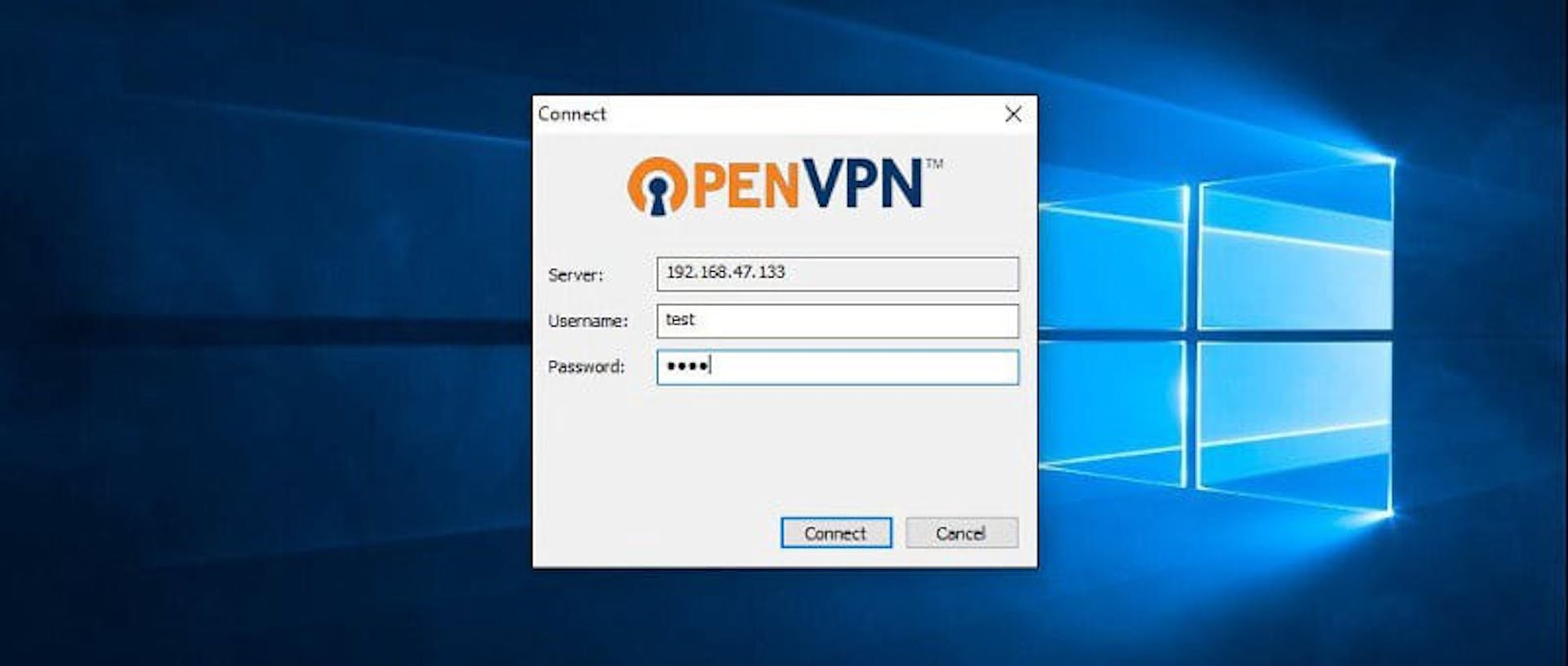Place cursor in the Password field
This screenshot has width=1568, height=666.
(x=838, y=367)
